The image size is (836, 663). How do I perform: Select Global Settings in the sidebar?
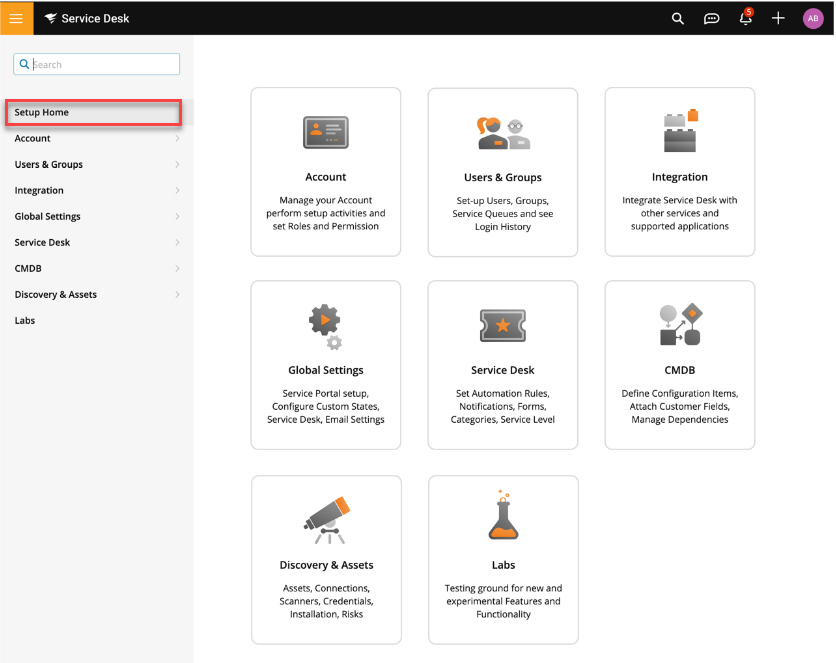tap(47, 216)
